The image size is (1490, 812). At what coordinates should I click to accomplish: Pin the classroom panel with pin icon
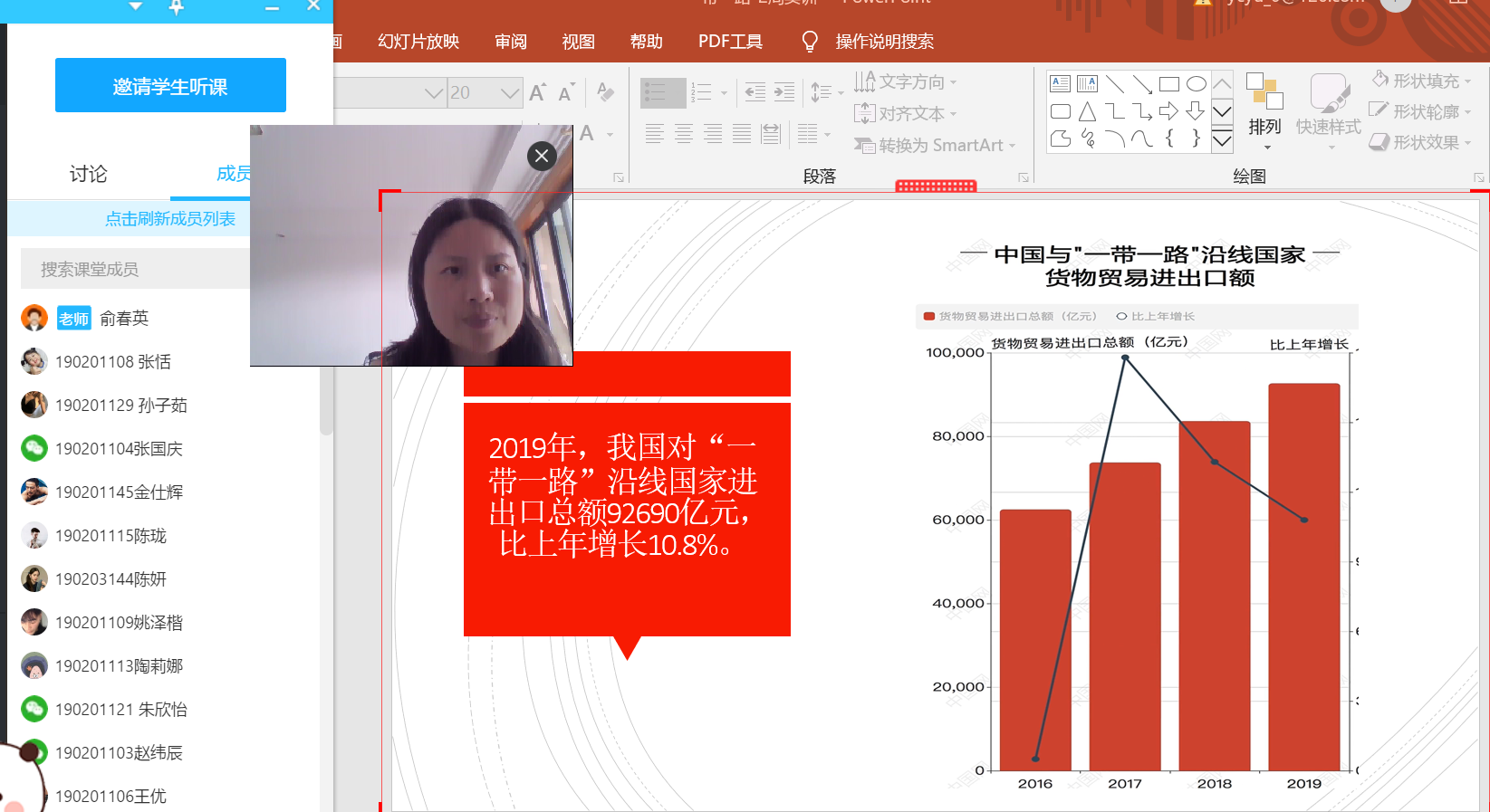[x=177, y=7]
